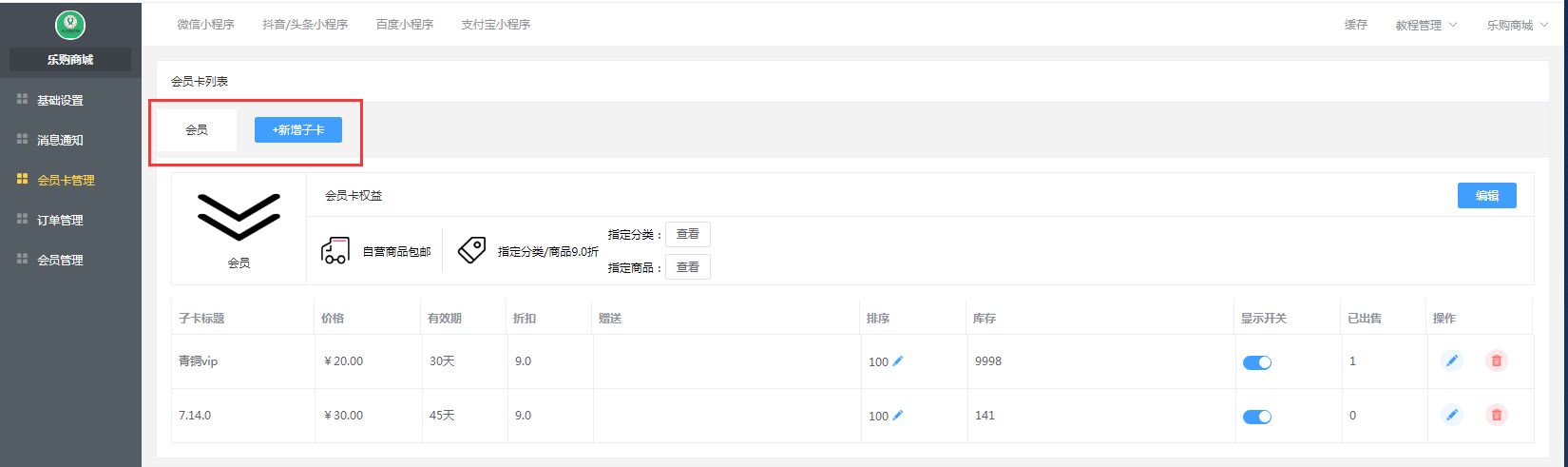1568x467 pixels.
Task: Click the 乐购商城 sidebar title
Action: pos(70,60)
